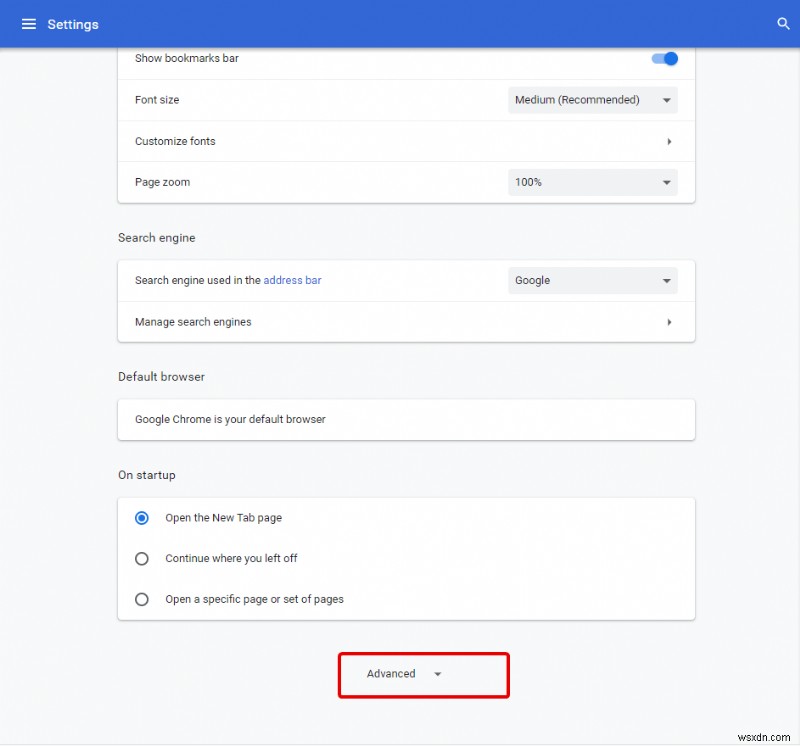Select Open a specific page or set of pages
The height and width of the screenshot is (746, 800).
click(x=142, y=599)
